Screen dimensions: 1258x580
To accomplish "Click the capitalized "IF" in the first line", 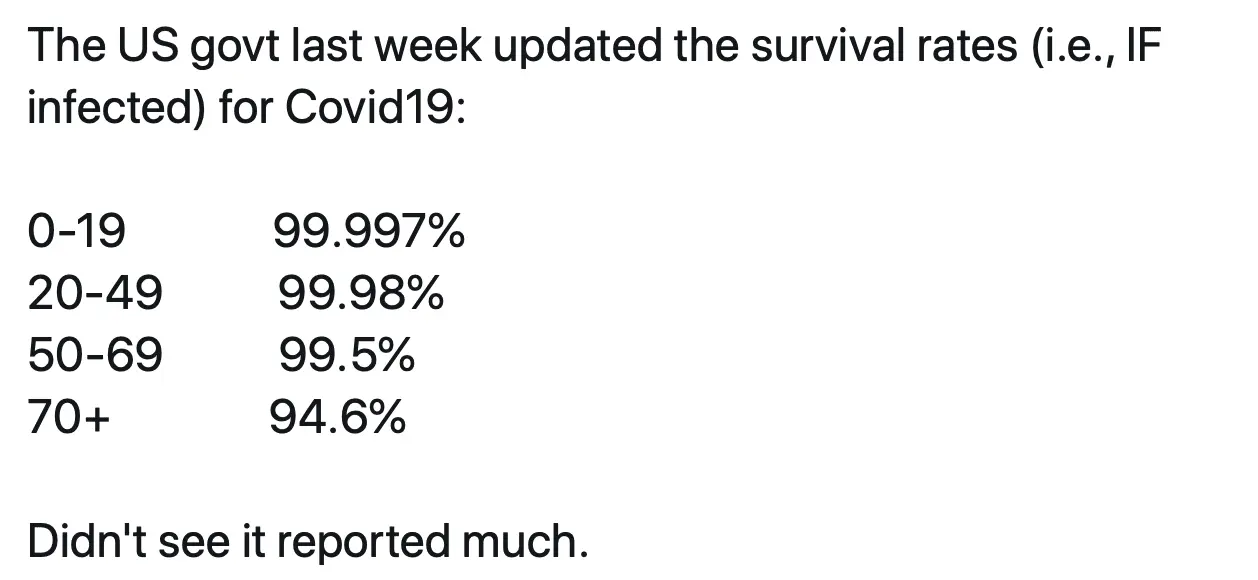I will [x=1142, y=47].
